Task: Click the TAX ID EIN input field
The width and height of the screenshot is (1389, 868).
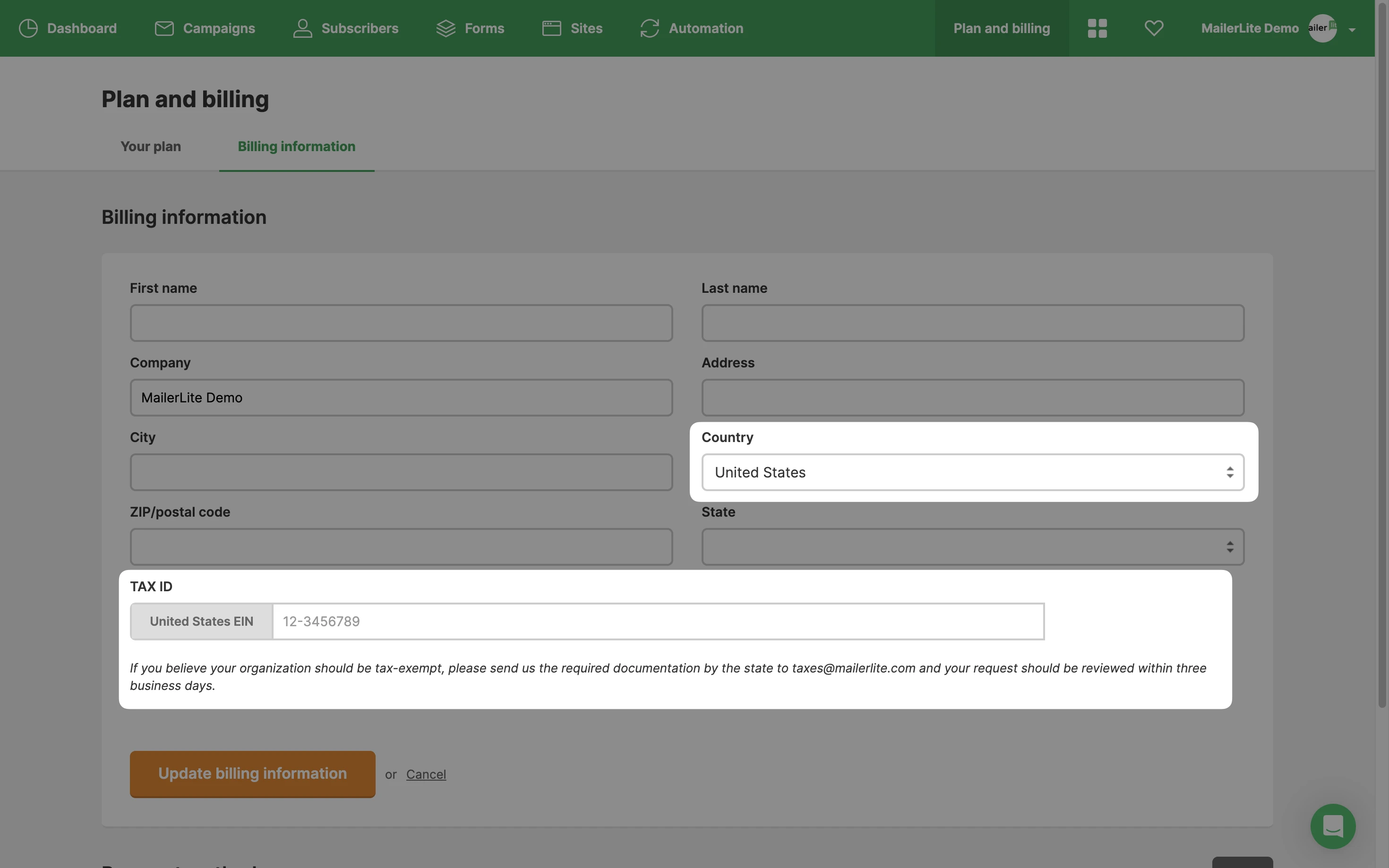Action: tap(658, 621)
